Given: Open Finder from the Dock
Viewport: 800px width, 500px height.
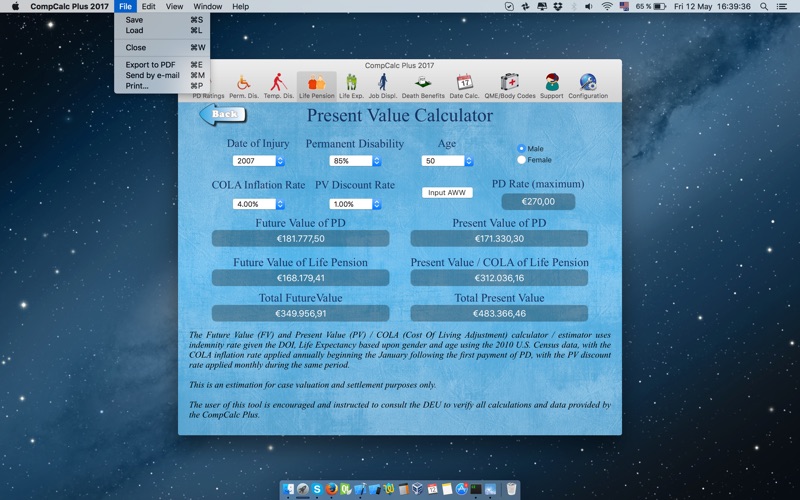Looking at the screenshot, I should click(x=288, y=489).
